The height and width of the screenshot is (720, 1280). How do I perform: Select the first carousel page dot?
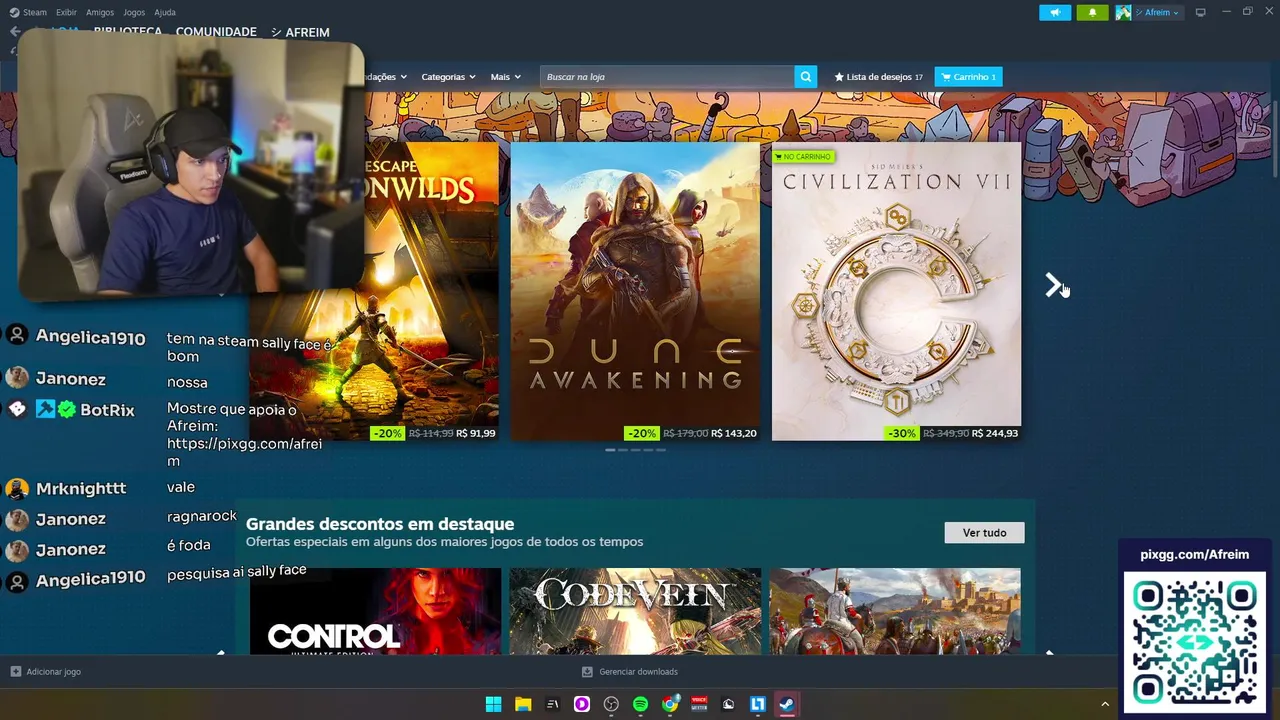610,450
